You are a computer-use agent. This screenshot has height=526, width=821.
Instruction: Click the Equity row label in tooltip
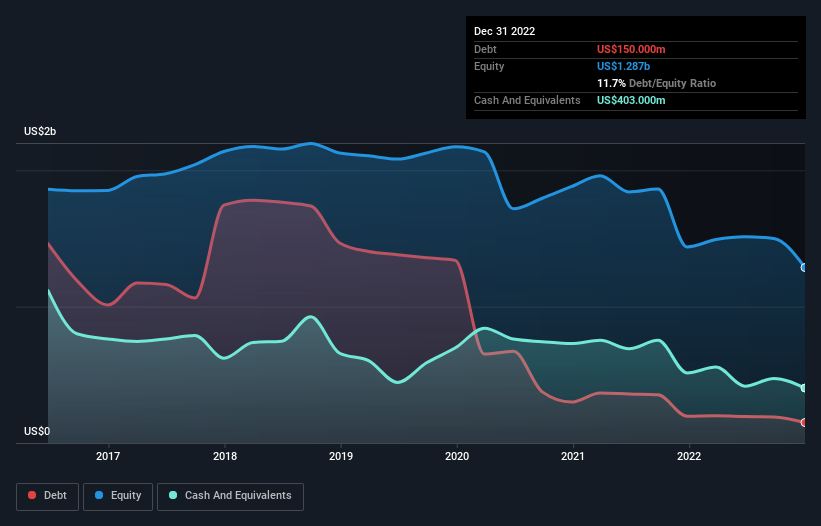[489, 66]
